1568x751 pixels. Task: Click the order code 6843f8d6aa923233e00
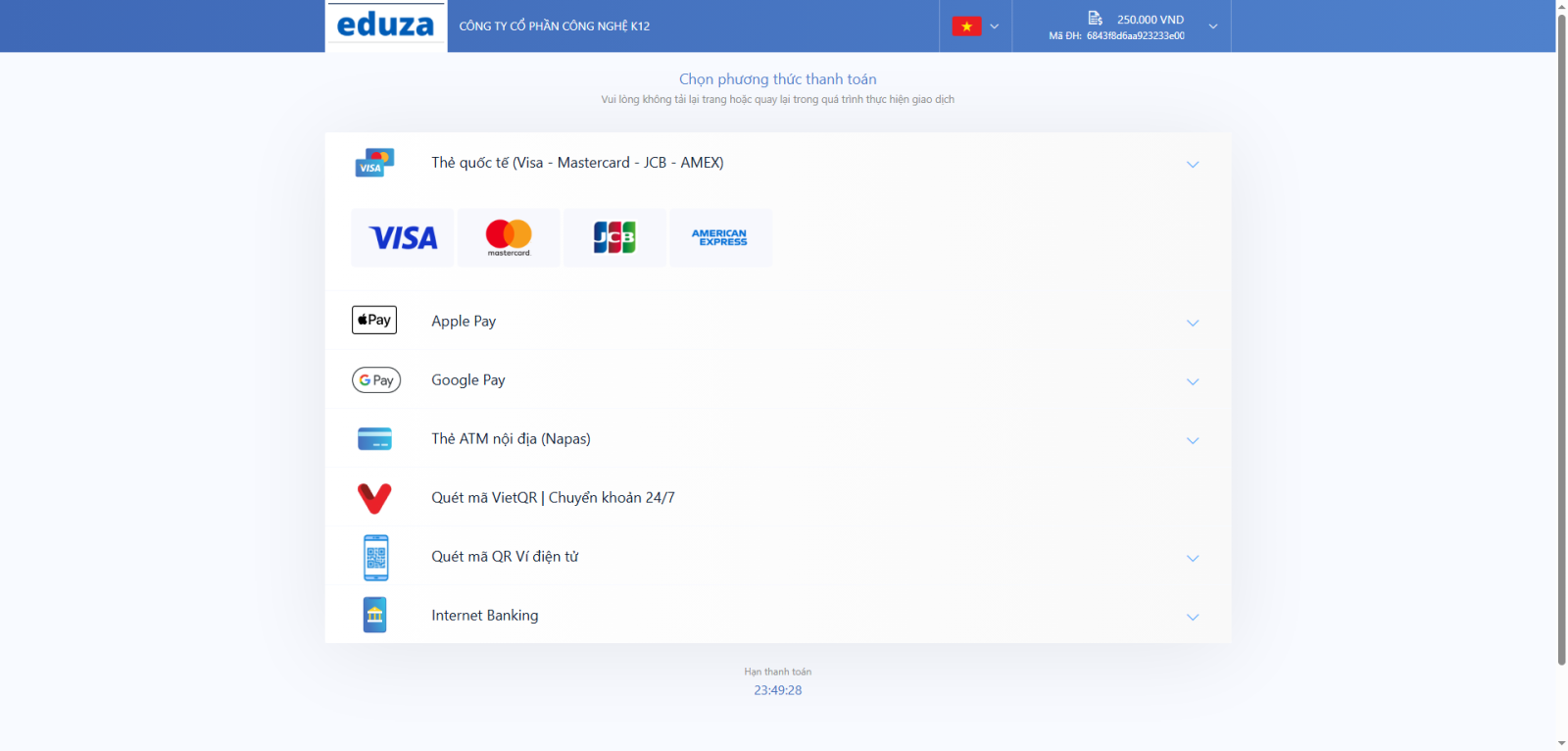tap(1136, 36)
